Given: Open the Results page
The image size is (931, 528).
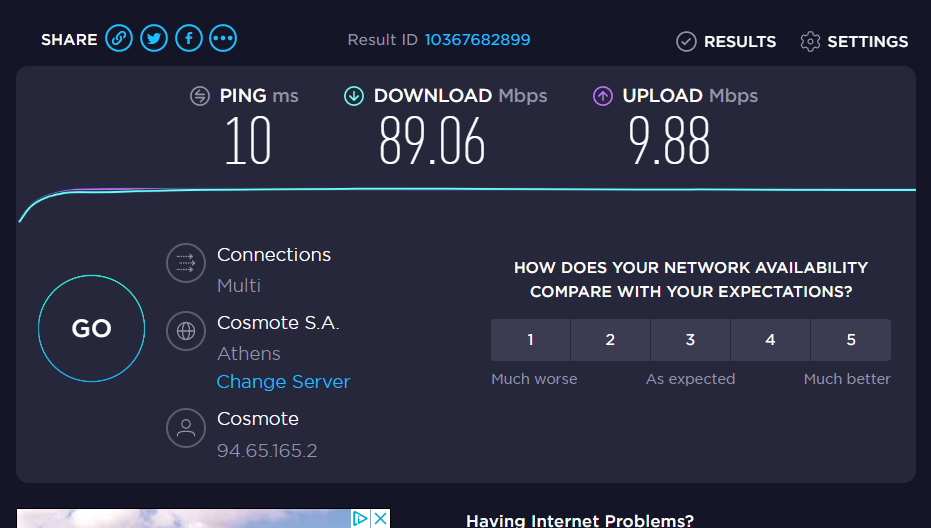Looking at the screenshot, I should point(726,42).
